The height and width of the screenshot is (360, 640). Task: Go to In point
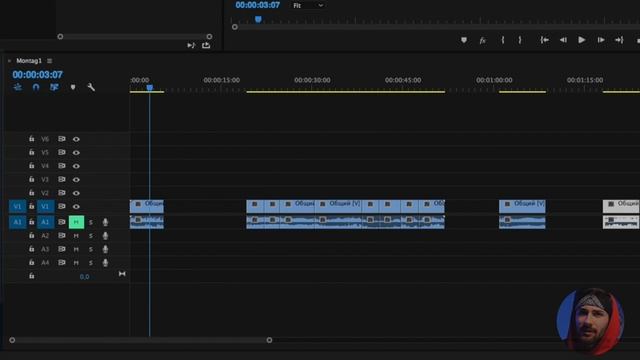point(544,40)
